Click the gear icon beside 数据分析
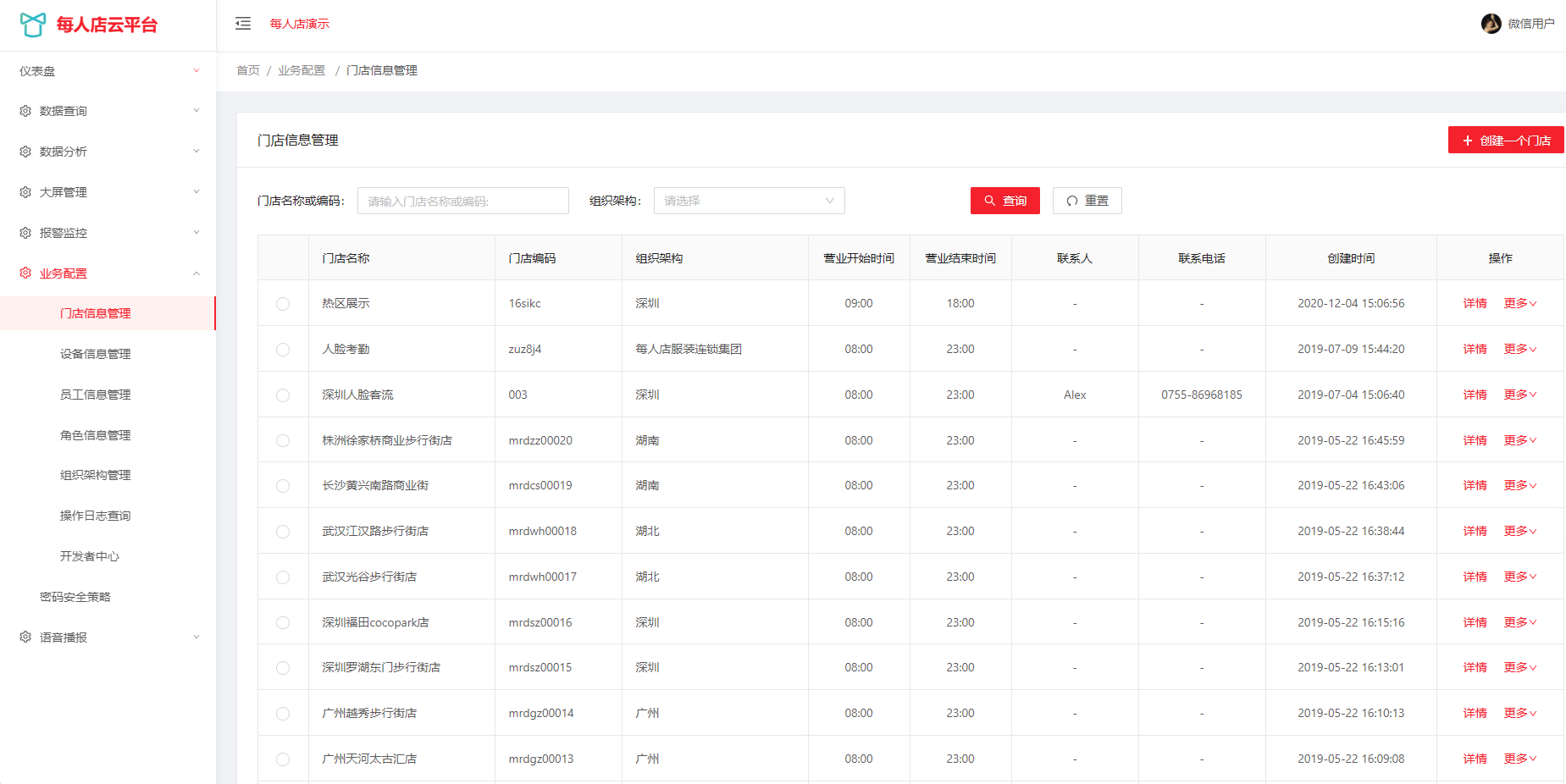Image resolution: width=1566 pixels, height=784 pixels. click(25, 152)
